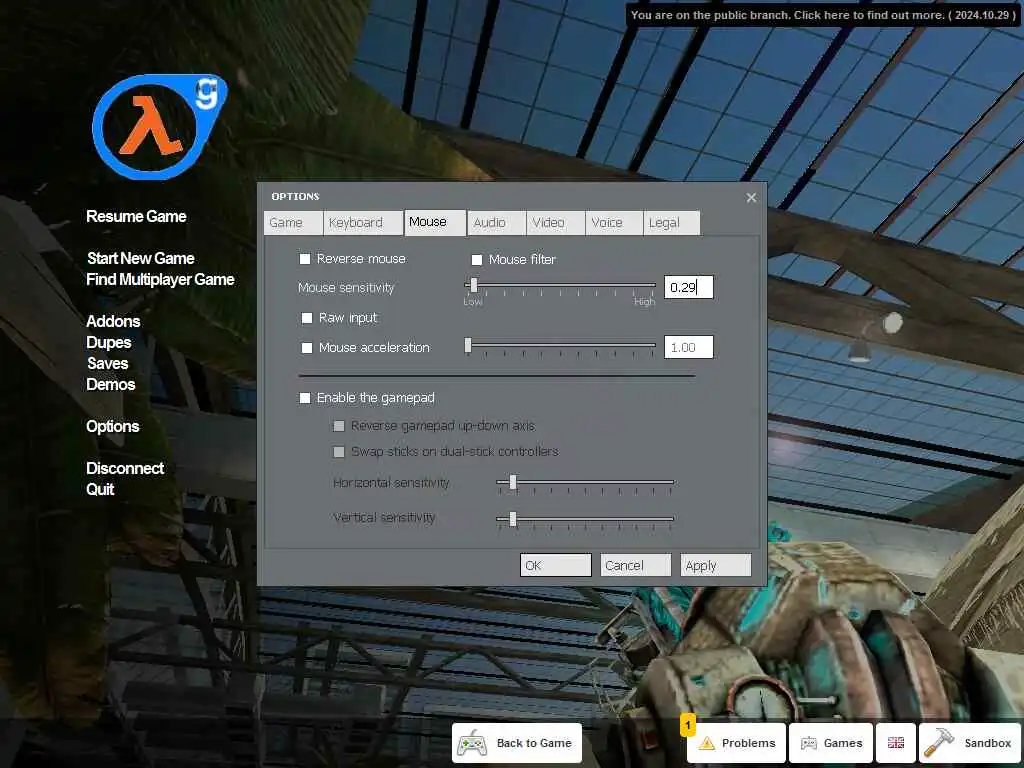Click the Mouse sensitivity slider handle
The height and width of the screenshot is (768, 1024).
[x=474, y=285]
